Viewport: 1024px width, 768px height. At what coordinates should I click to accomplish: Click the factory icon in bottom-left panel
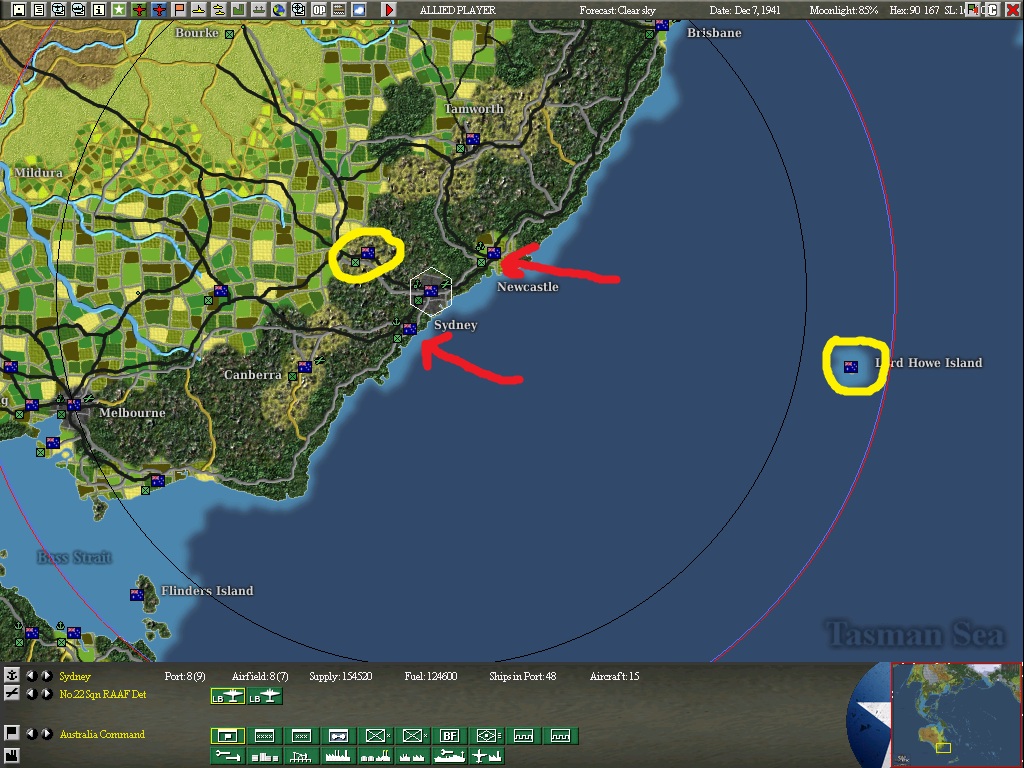pyautogui.click(x=11, y=758)
